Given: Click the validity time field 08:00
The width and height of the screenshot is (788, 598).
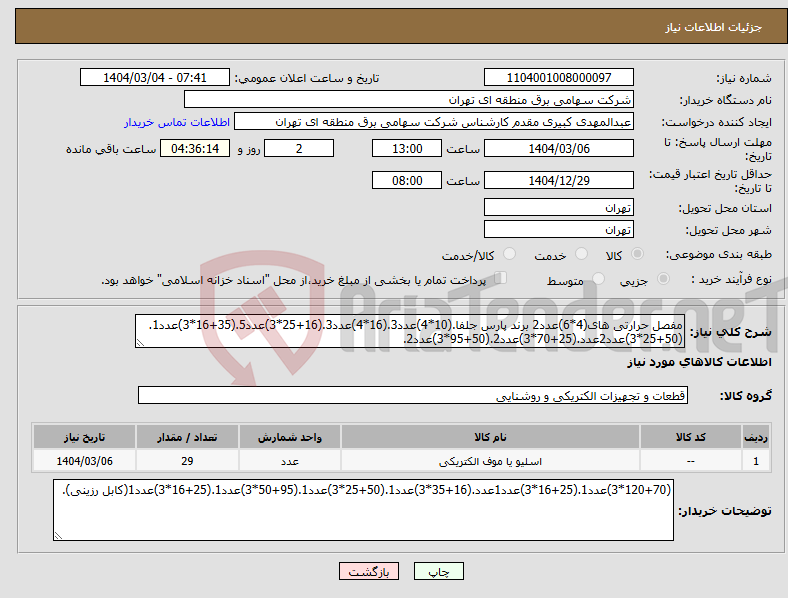Looking at the screenshot, I should pos(407,180).
